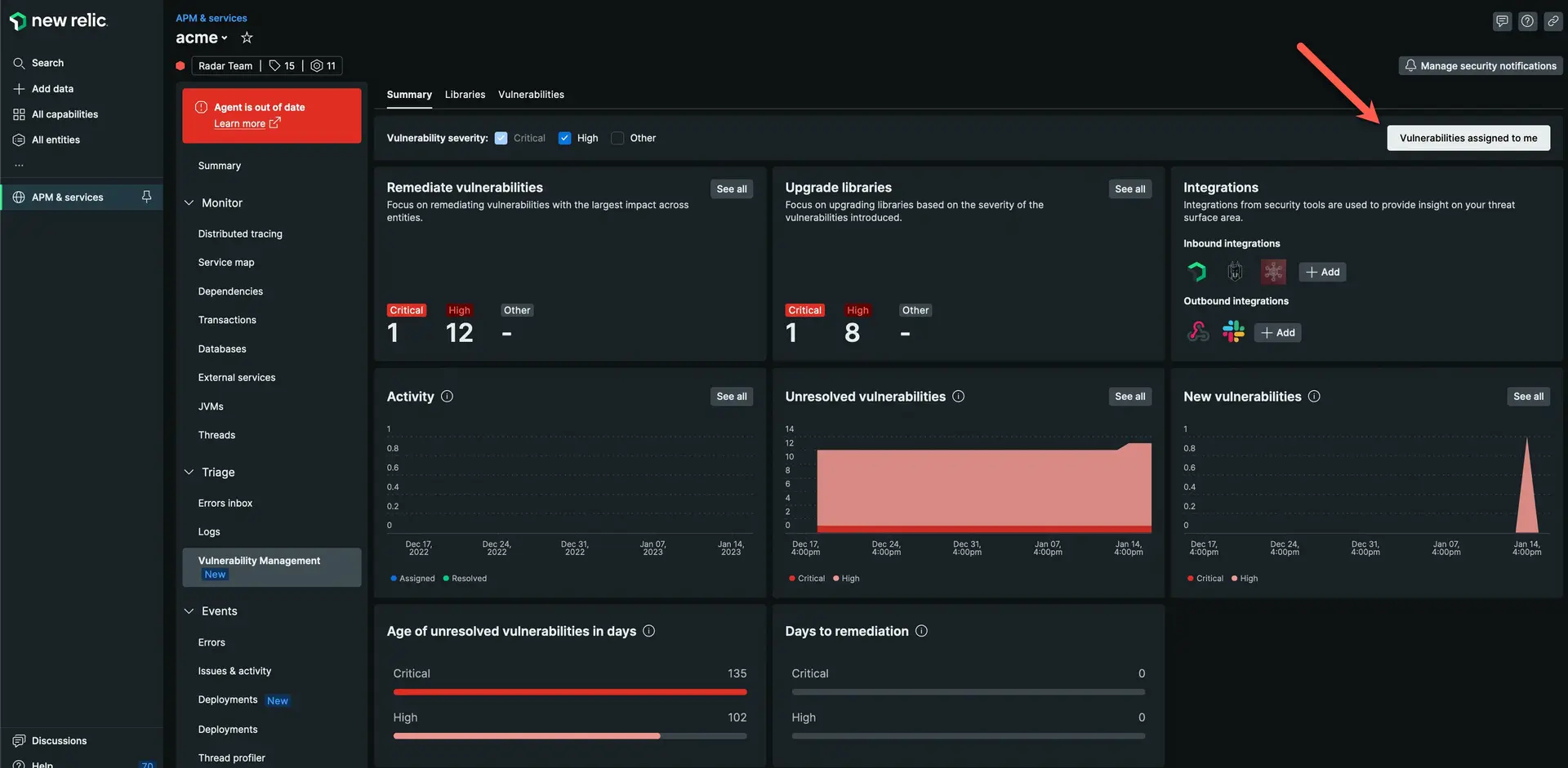Toggle Resolved series in Activity legend
Image resolution: width=1568 pixels, height=768 pixels.
tap(465, 578)
